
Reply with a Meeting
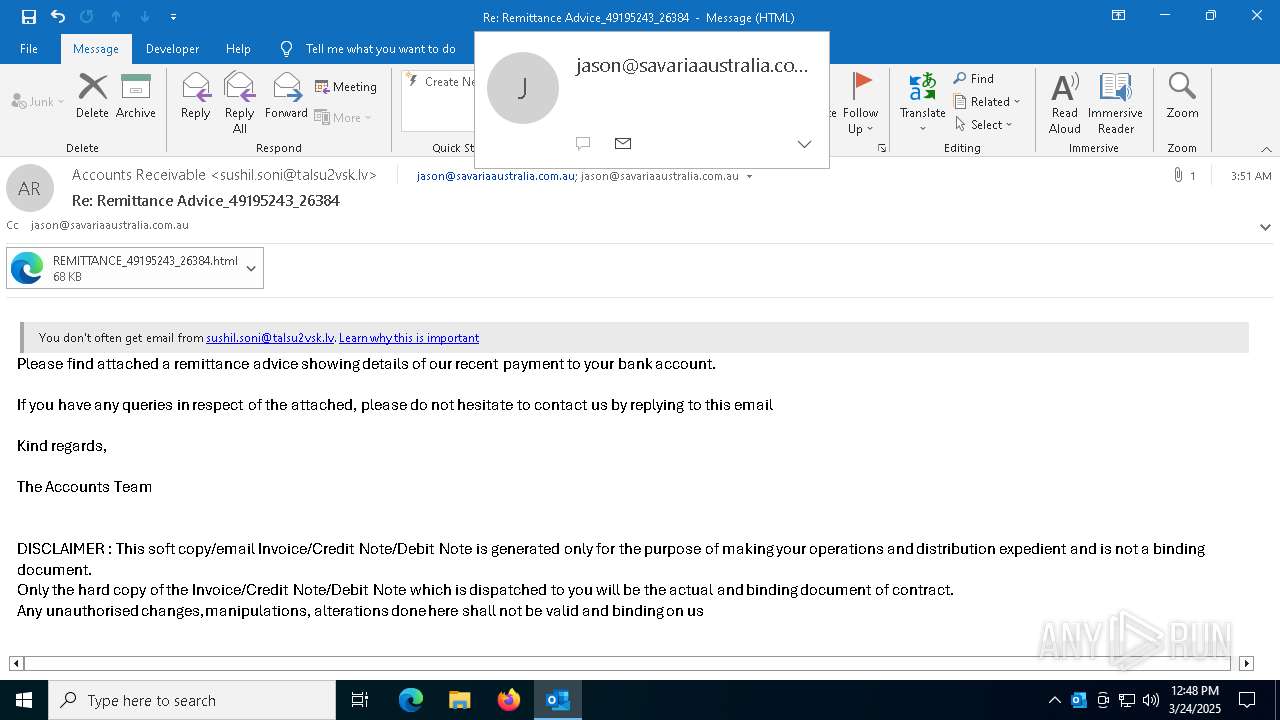click(346, 87)
